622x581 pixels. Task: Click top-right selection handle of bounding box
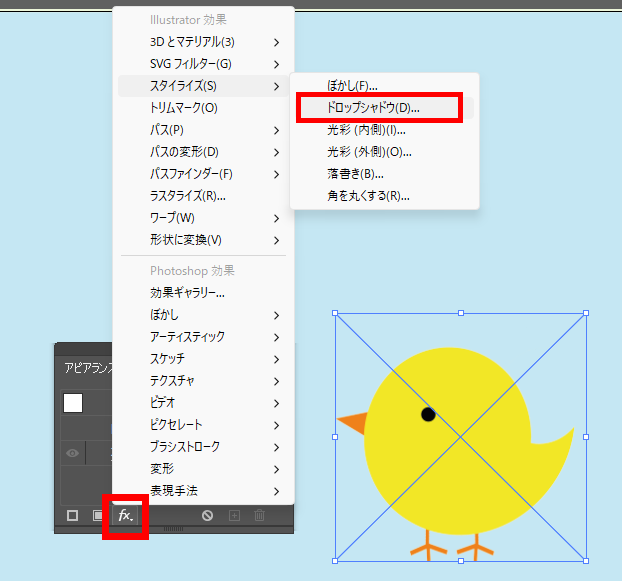tap(586, 313)
